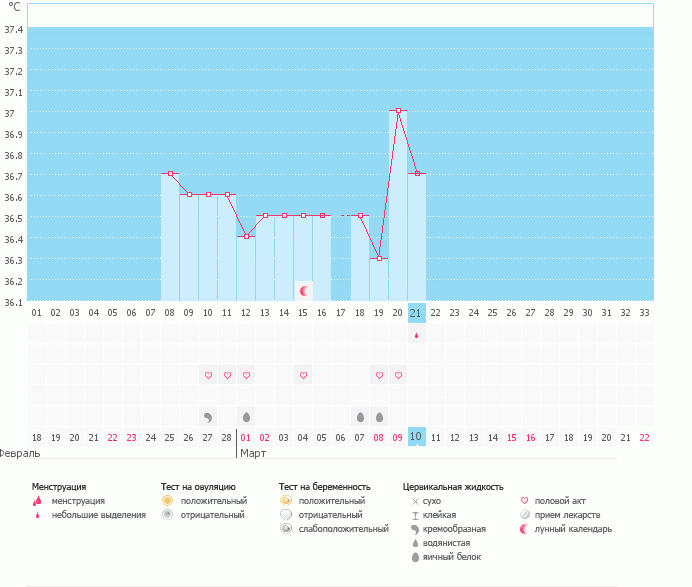
Task: Click the heart icon on cycle day 20
Action: [398, 375]
